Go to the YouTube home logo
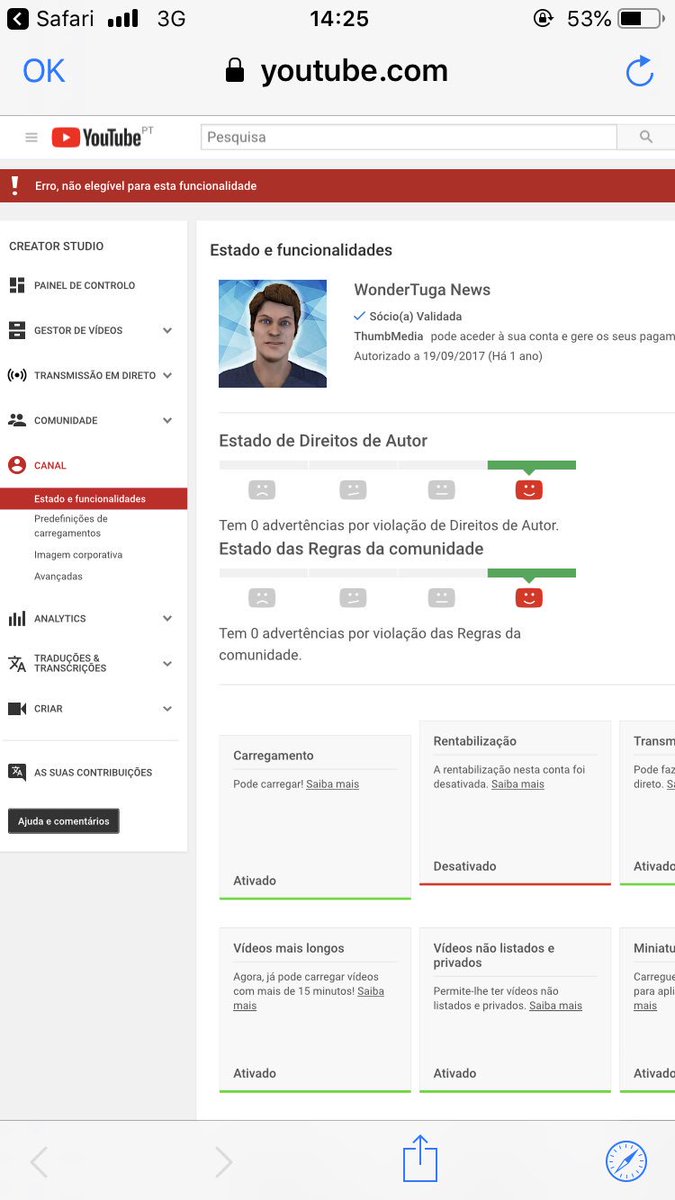Image resolution: width=675 pixels, height=1200 pixels. pos(96,137)
